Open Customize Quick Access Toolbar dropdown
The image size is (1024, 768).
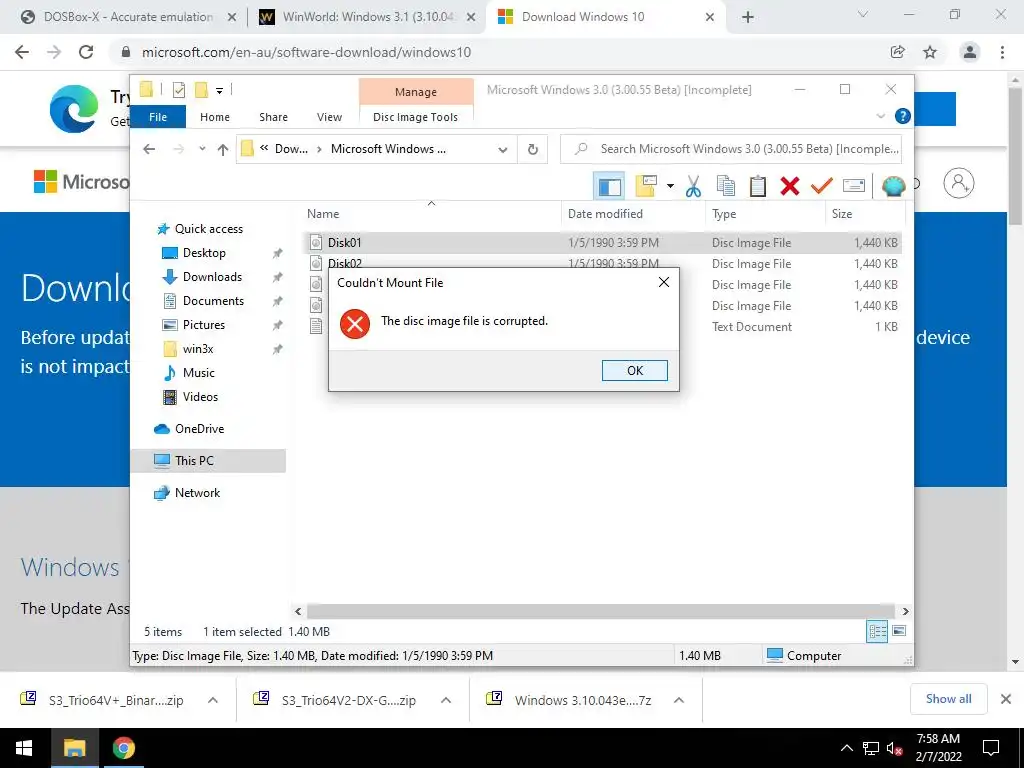219,91
